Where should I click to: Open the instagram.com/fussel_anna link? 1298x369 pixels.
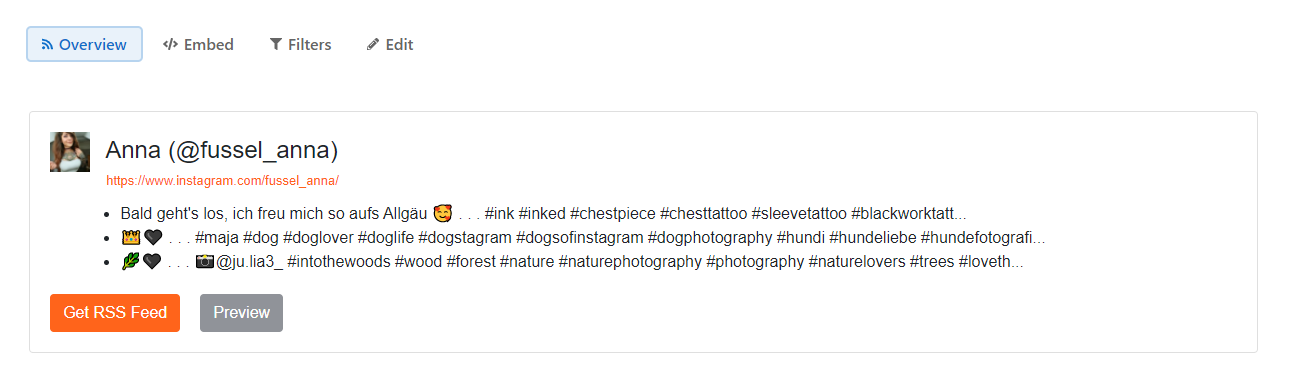click(x=222, y=181)
